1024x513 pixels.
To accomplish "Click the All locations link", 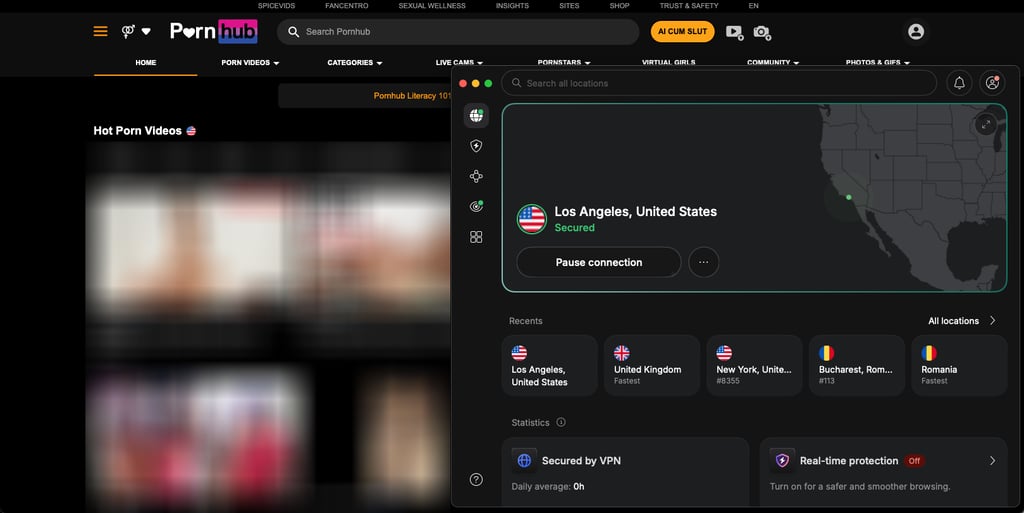I will [953, 320].
